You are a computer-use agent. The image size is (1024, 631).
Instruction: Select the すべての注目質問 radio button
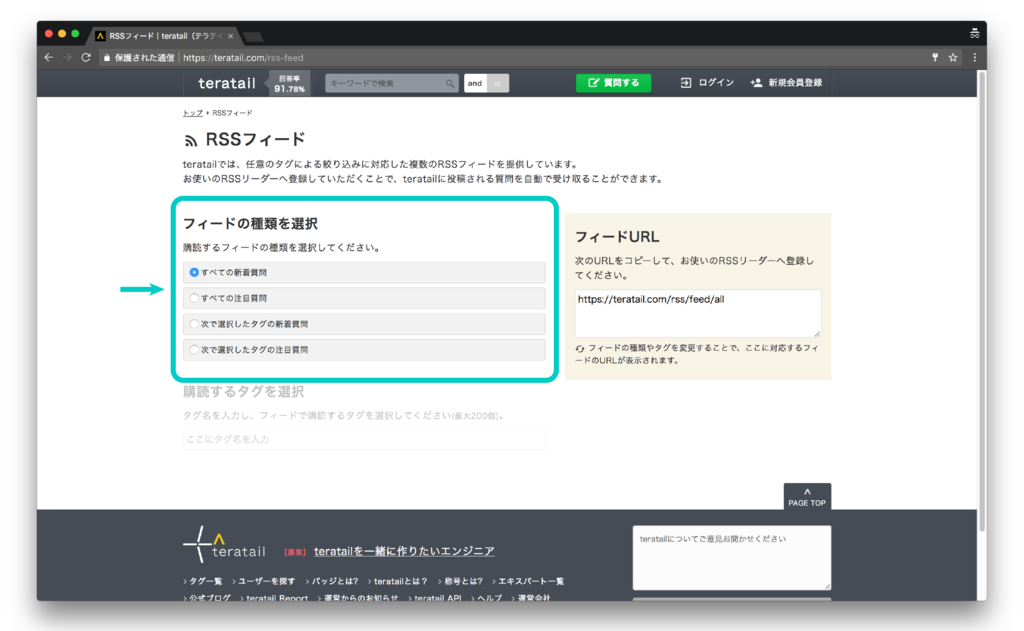point(194,298)
